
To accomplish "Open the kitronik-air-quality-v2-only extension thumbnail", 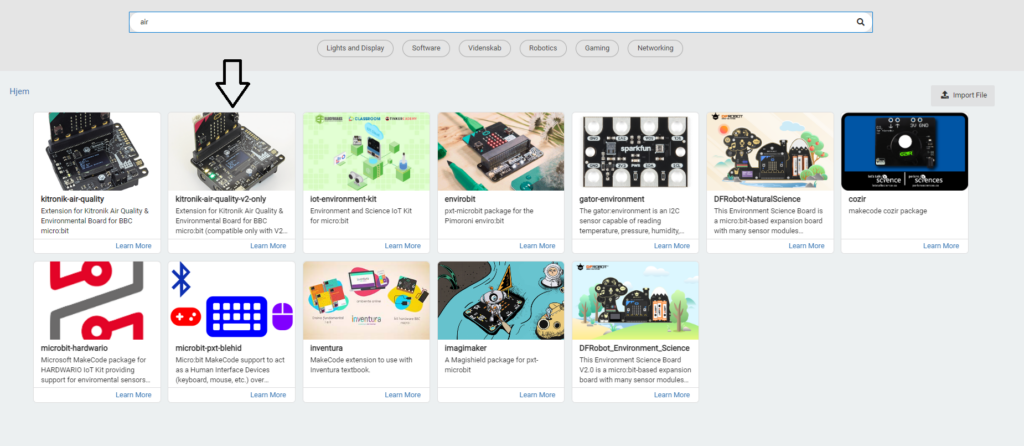I will [231, 151].
